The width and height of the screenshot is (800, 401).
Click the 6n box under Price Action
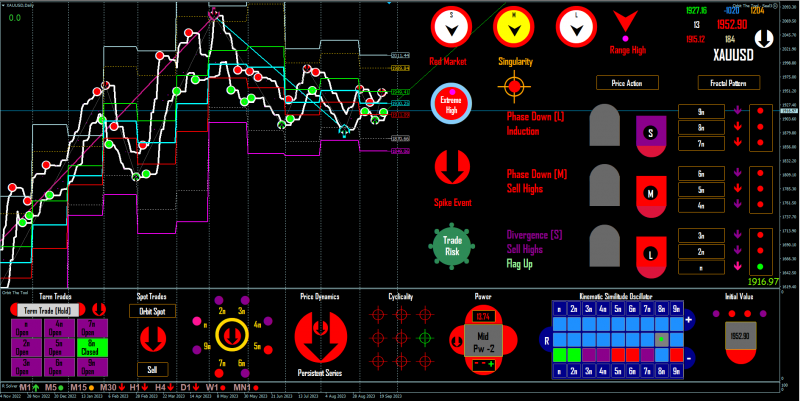coord(701,173)
